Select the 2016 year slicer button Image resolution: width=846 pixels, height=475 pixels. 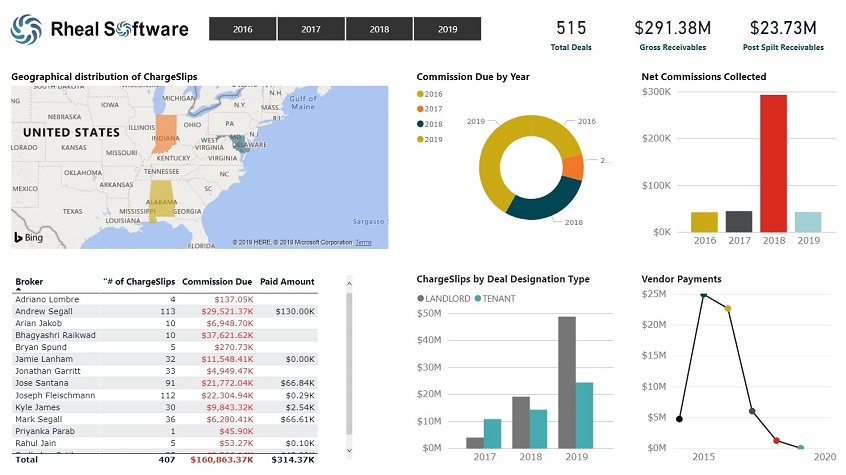point(242,29)
